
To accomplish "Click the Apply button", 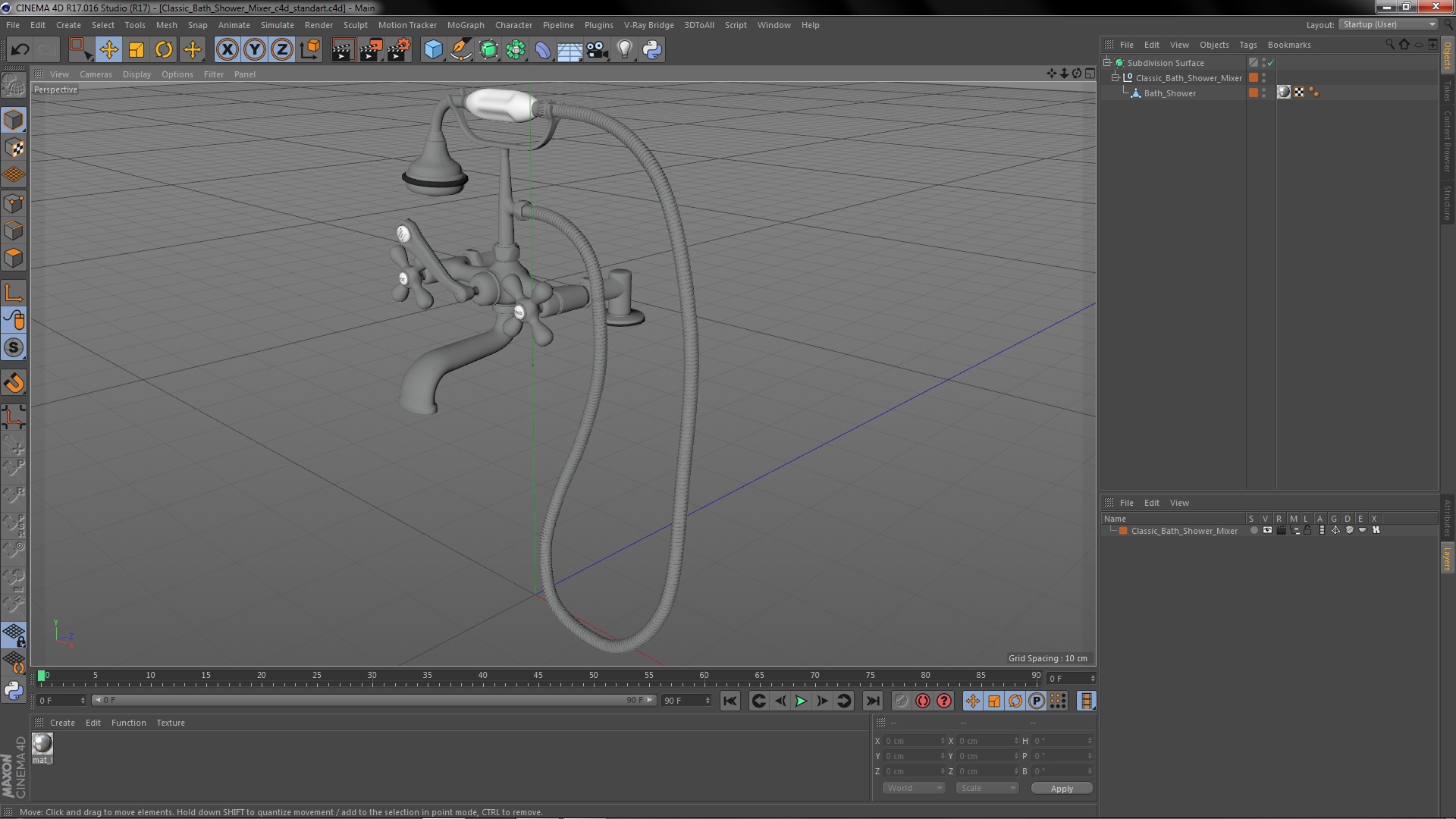I will (1062, 789).
